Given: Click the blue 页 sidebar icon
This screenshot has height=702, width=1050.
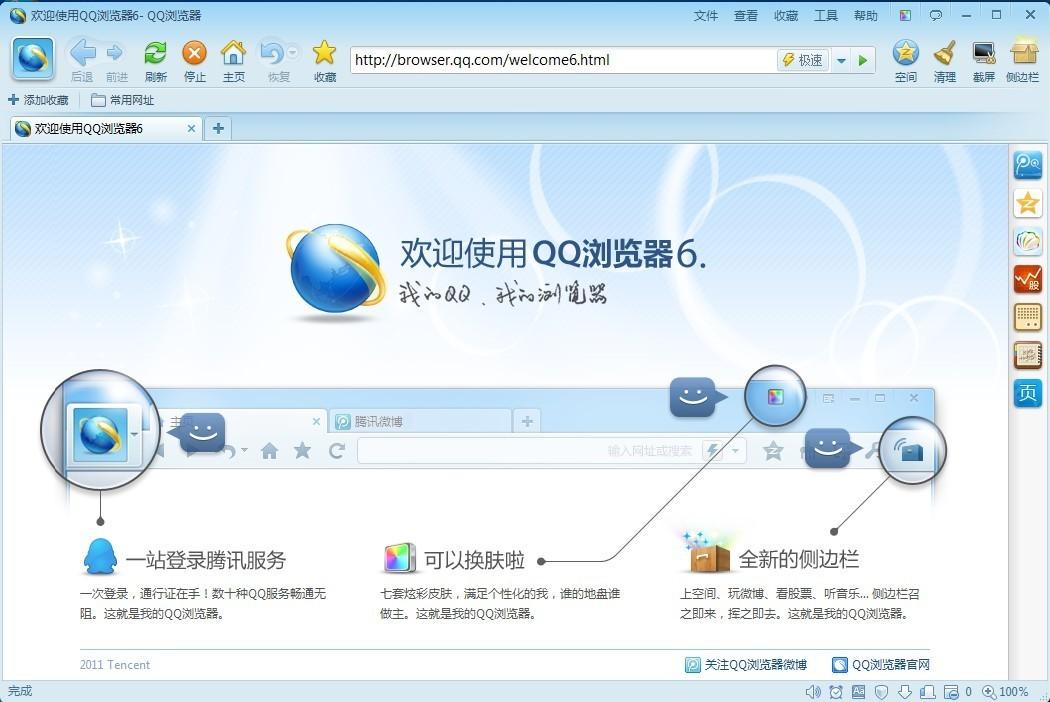Looking at the screenshot, I should coord(1027,393).
